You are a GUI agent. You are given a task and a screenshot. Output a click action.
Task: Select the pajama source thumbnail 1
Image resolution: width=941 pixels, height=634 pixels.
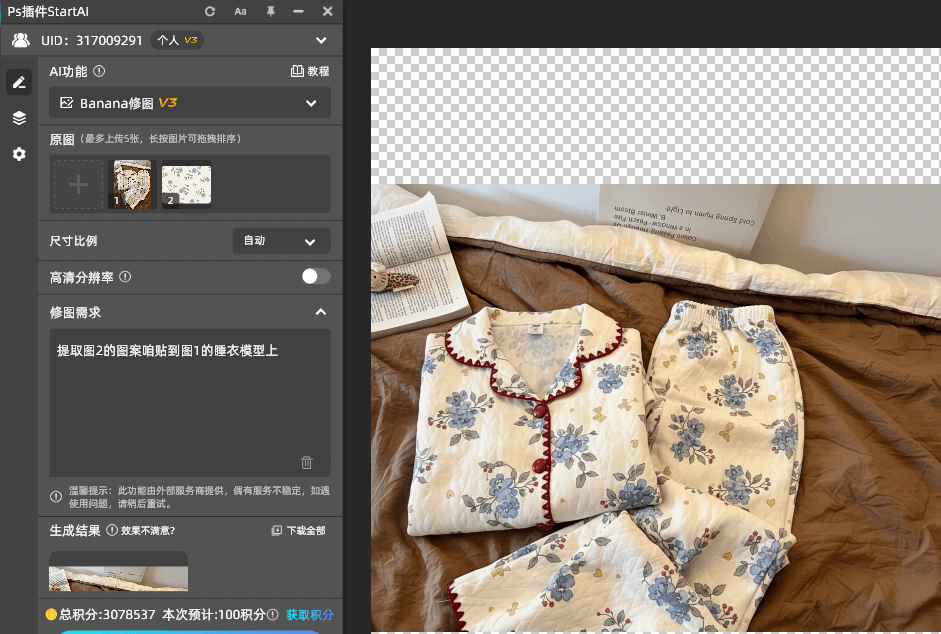132,185
